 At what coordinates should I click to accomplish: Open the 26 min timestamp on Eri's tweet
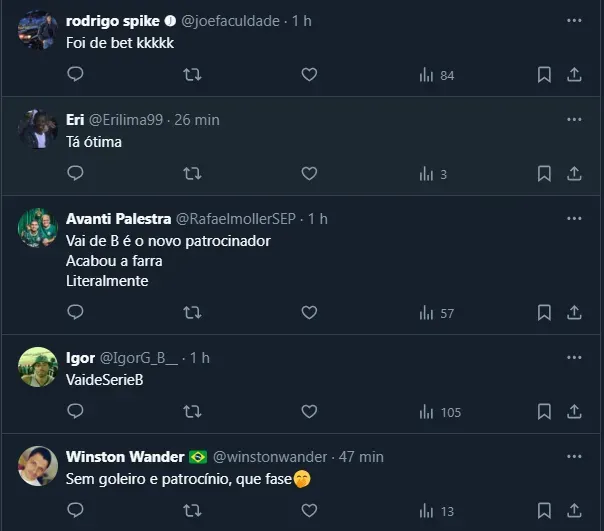[197, 120]
